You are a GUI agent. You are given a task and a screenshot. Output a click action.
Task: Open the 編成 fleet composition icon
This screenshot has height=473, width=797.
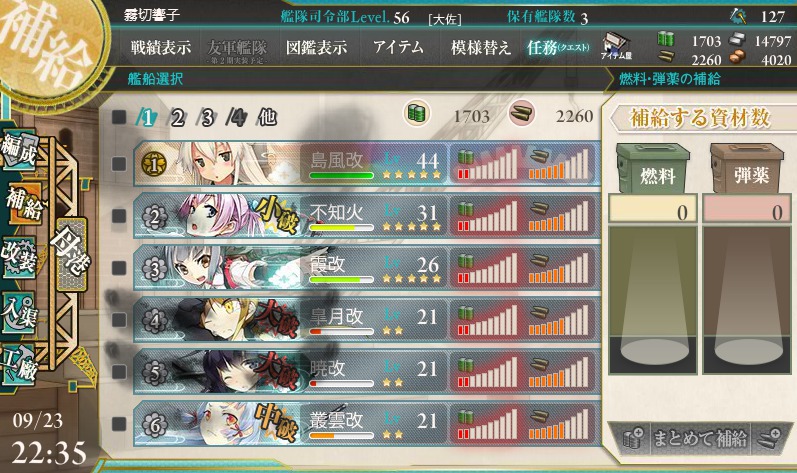pyautogui.click(x=19, y=150)
